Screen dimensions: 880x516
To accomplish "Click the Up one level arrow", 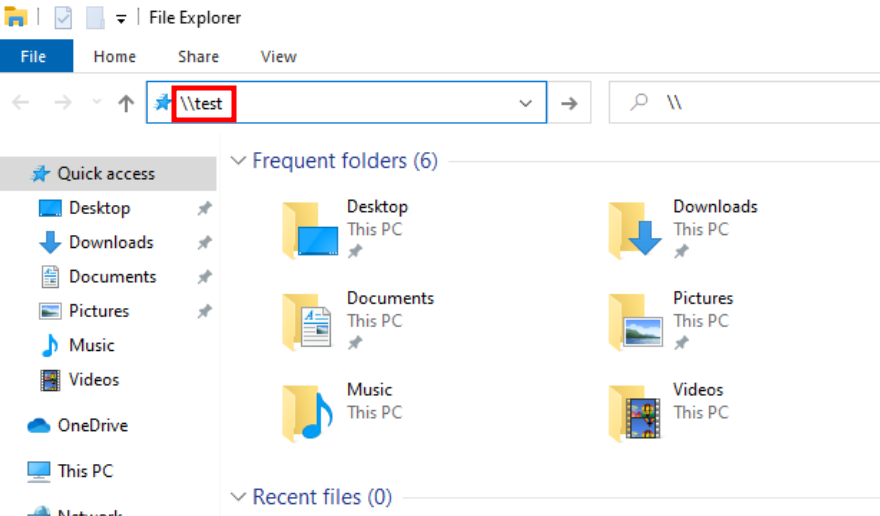I will click(x=126, y=103).
